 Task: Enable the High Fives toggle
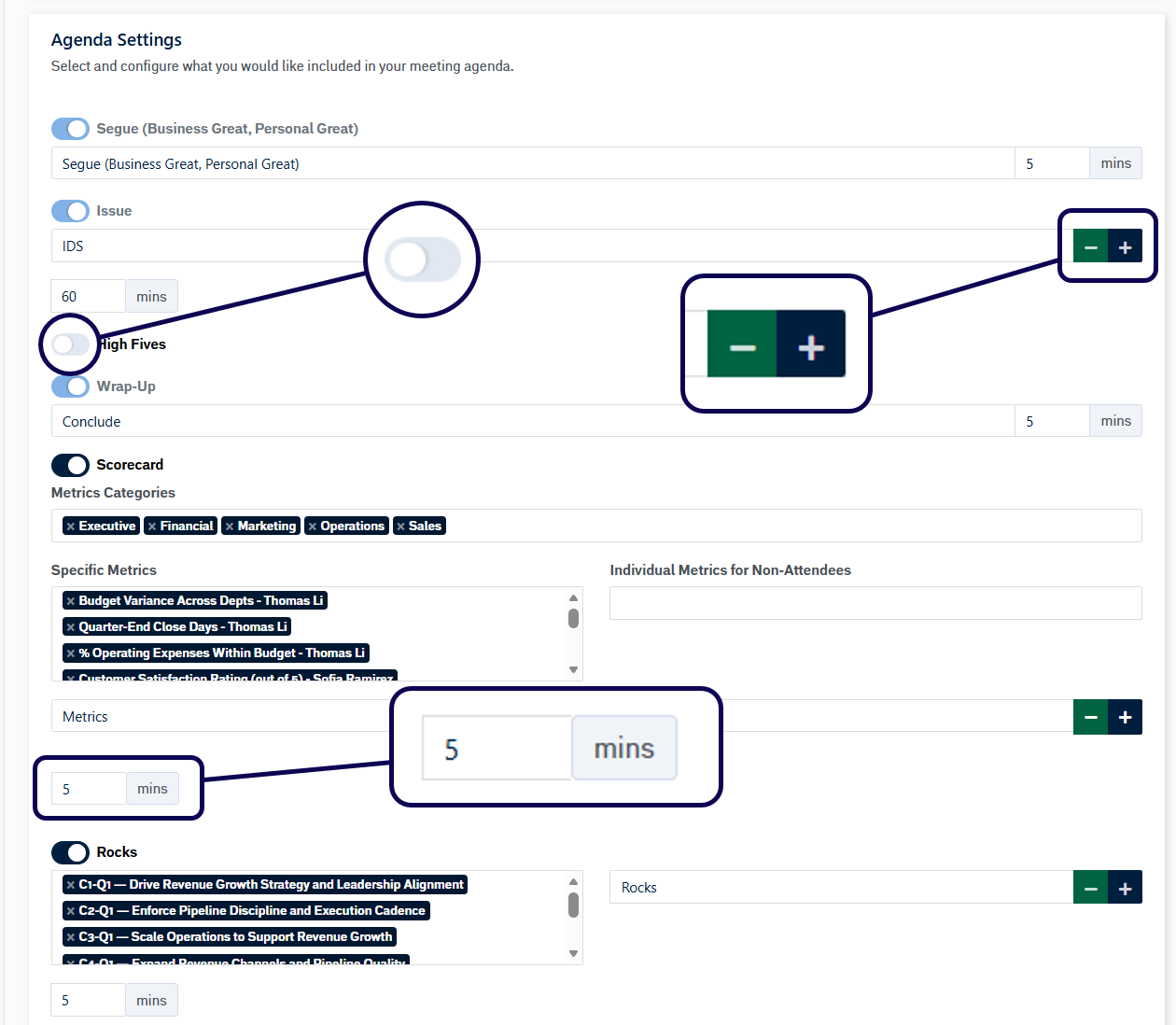(x=70, y=344)
